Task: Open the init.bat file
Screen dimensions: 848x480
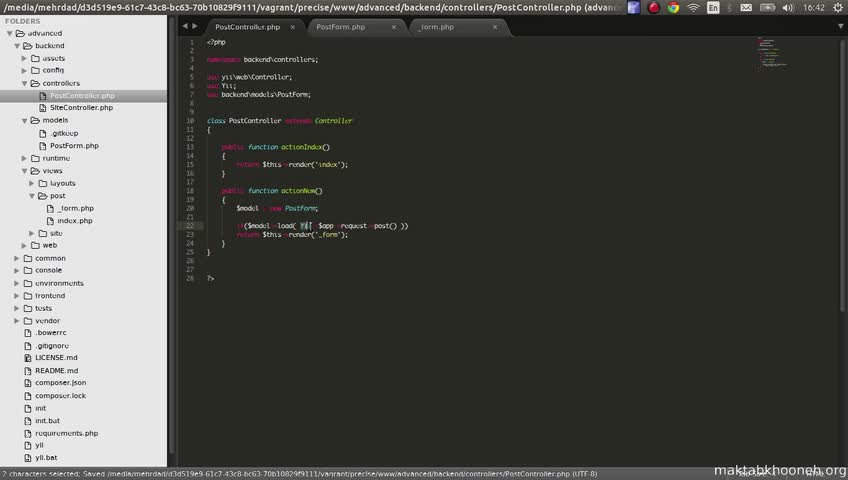Action: click(x=48, y=421)
